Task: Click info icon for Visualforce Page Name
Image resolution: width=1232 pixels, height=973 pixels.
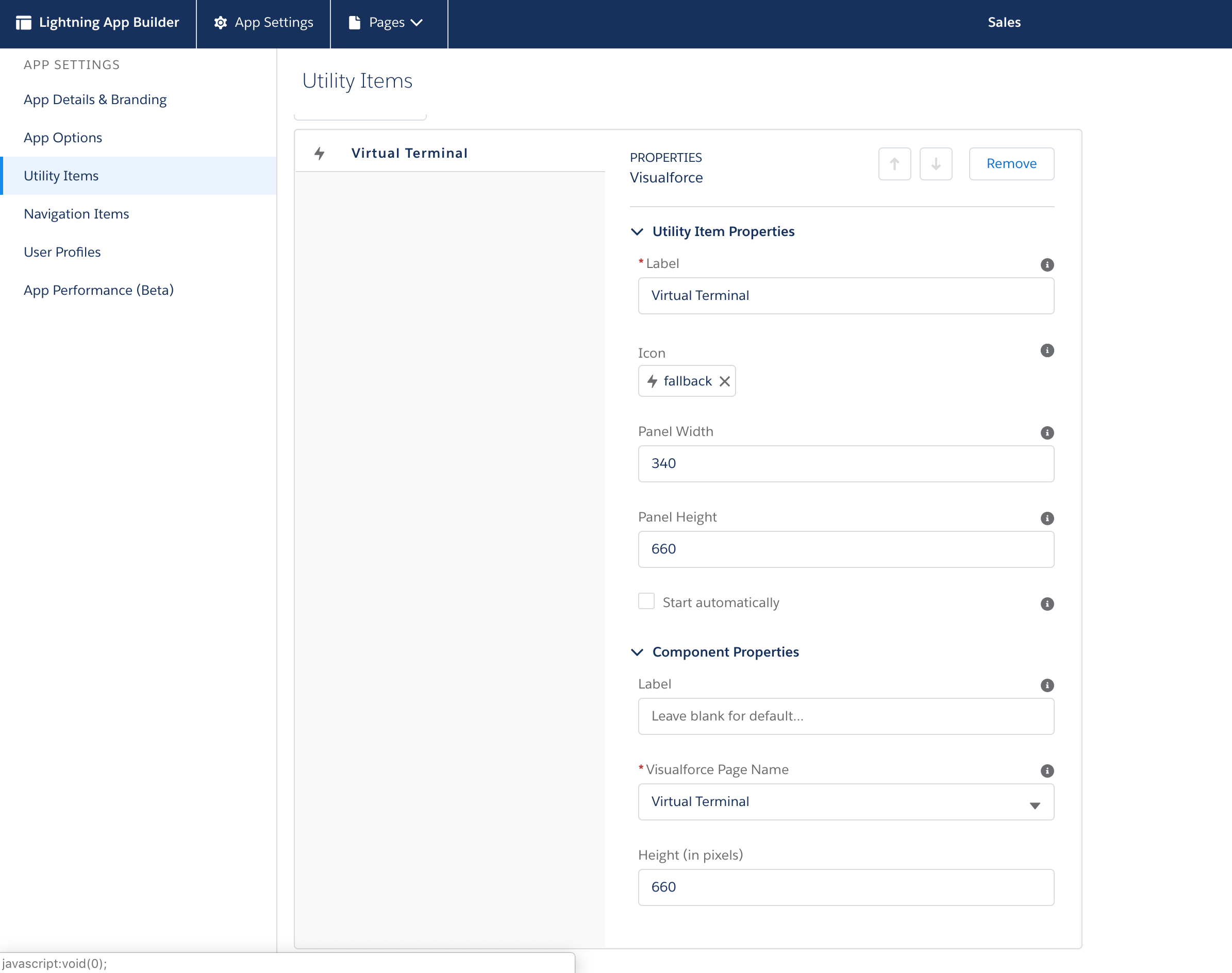Action: click(x=1047, y=771)
